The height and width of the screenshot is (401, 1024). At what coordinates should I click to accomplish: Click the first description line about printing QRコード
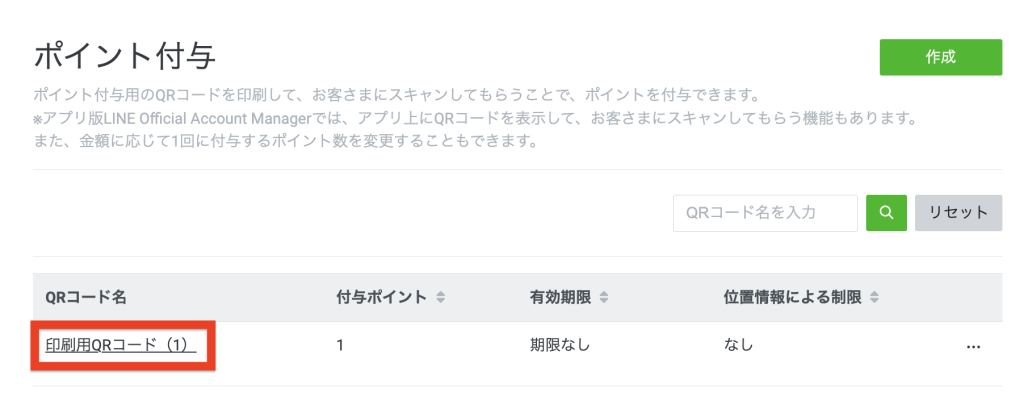tap(397, 97)
